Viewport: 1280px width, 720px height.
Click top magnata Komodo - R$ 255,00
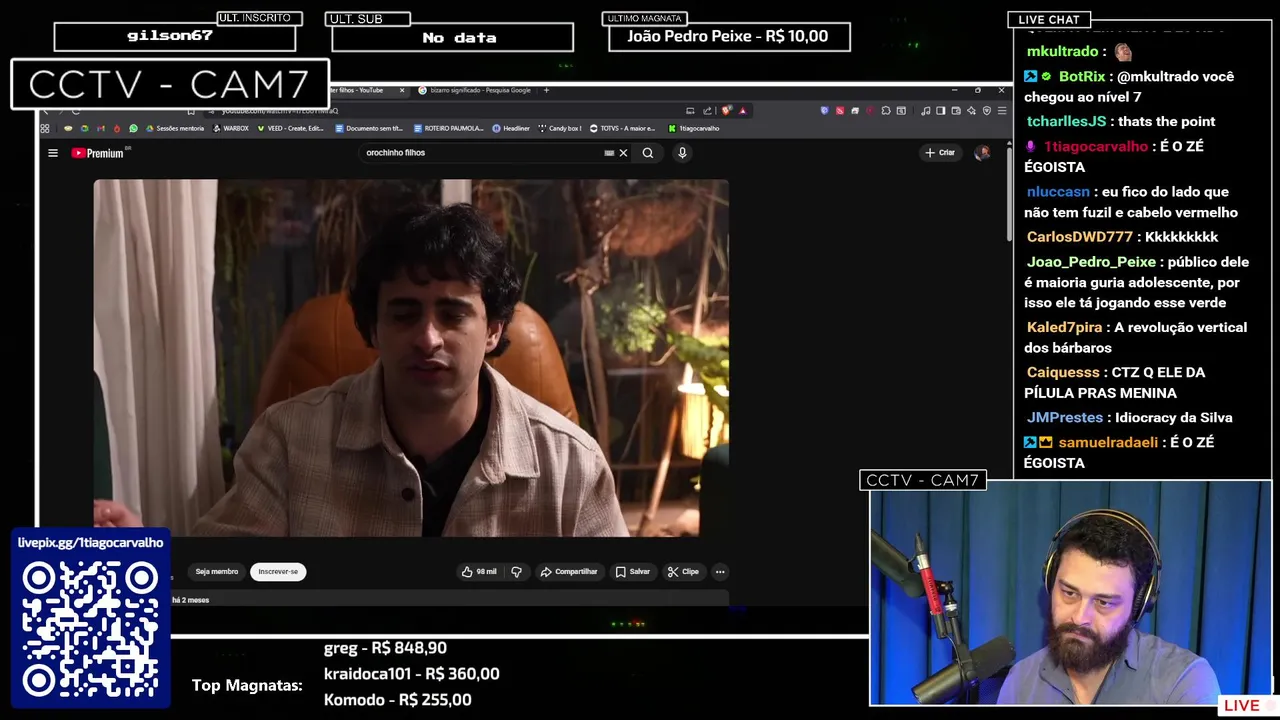397,700
